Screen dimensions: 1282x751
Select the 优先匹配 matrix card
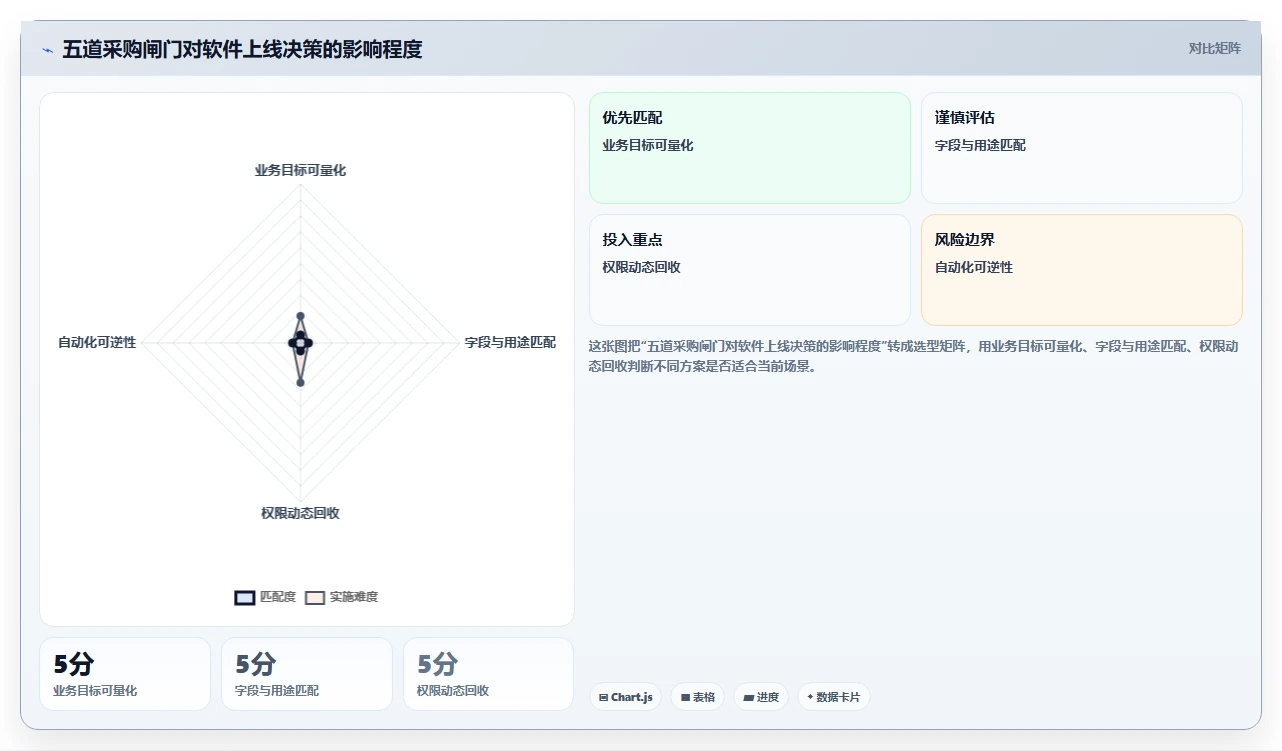coord(750,148)
